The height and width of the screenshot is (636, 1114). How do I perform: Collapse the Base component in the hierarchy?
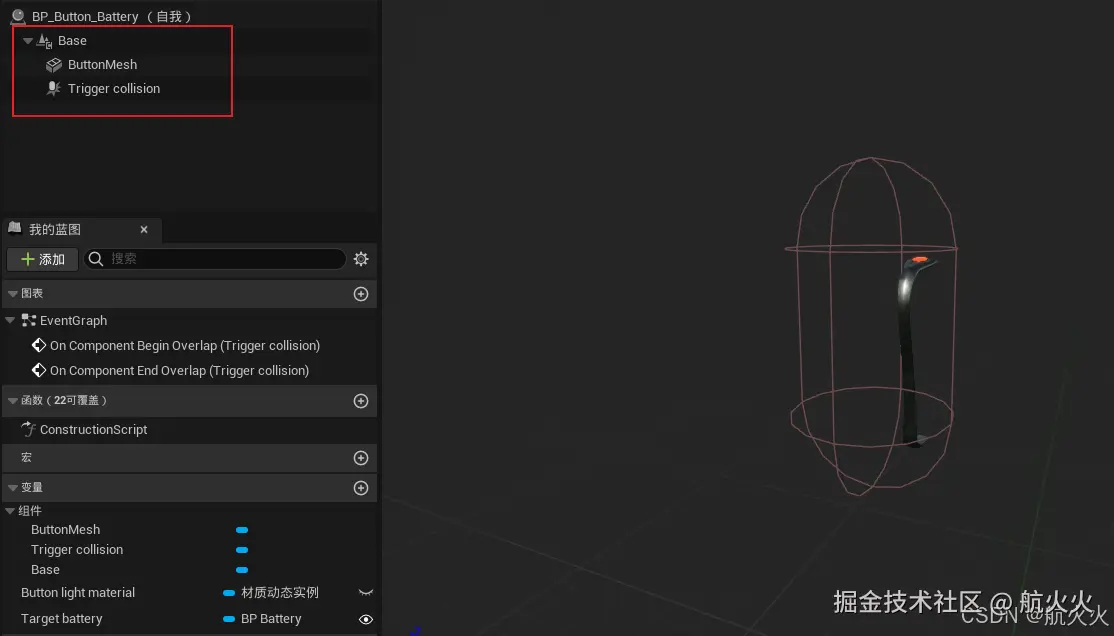[x=28, y=40]
